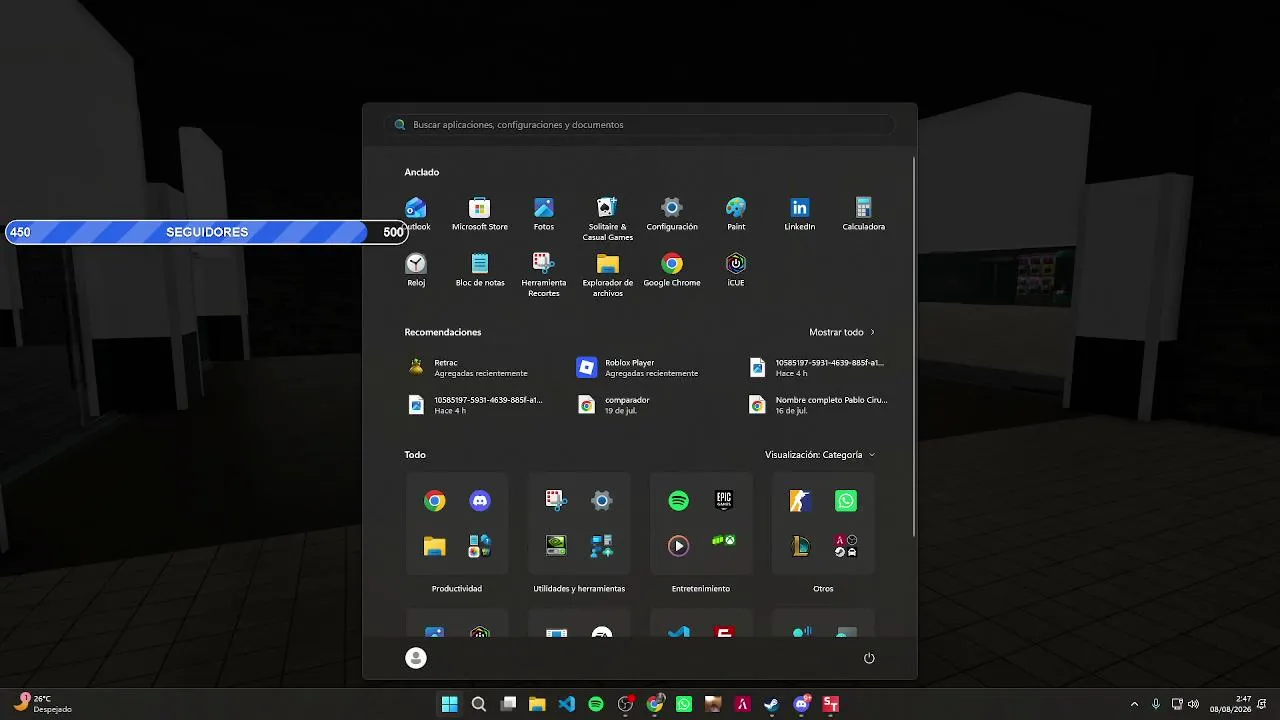Open Visualización: Categoría dropdown
The height and width of the screenshot is (720, 1280).
820,455
